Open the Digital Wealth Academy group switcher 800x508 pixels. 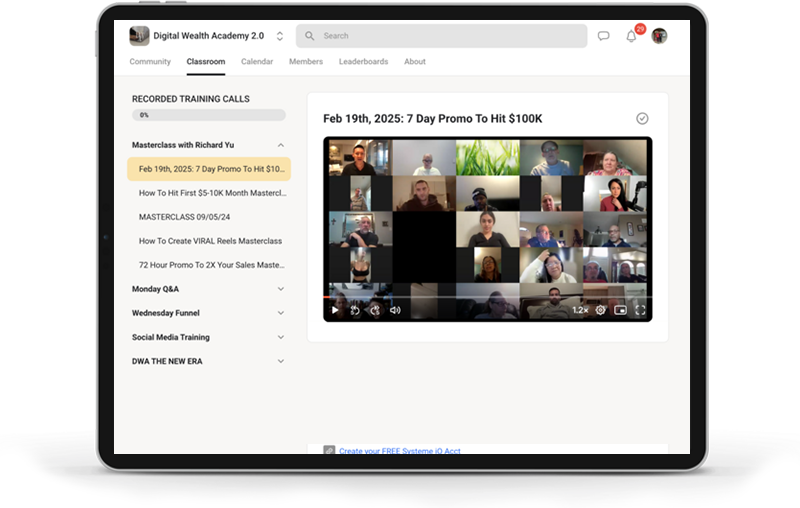pos(280,36)
